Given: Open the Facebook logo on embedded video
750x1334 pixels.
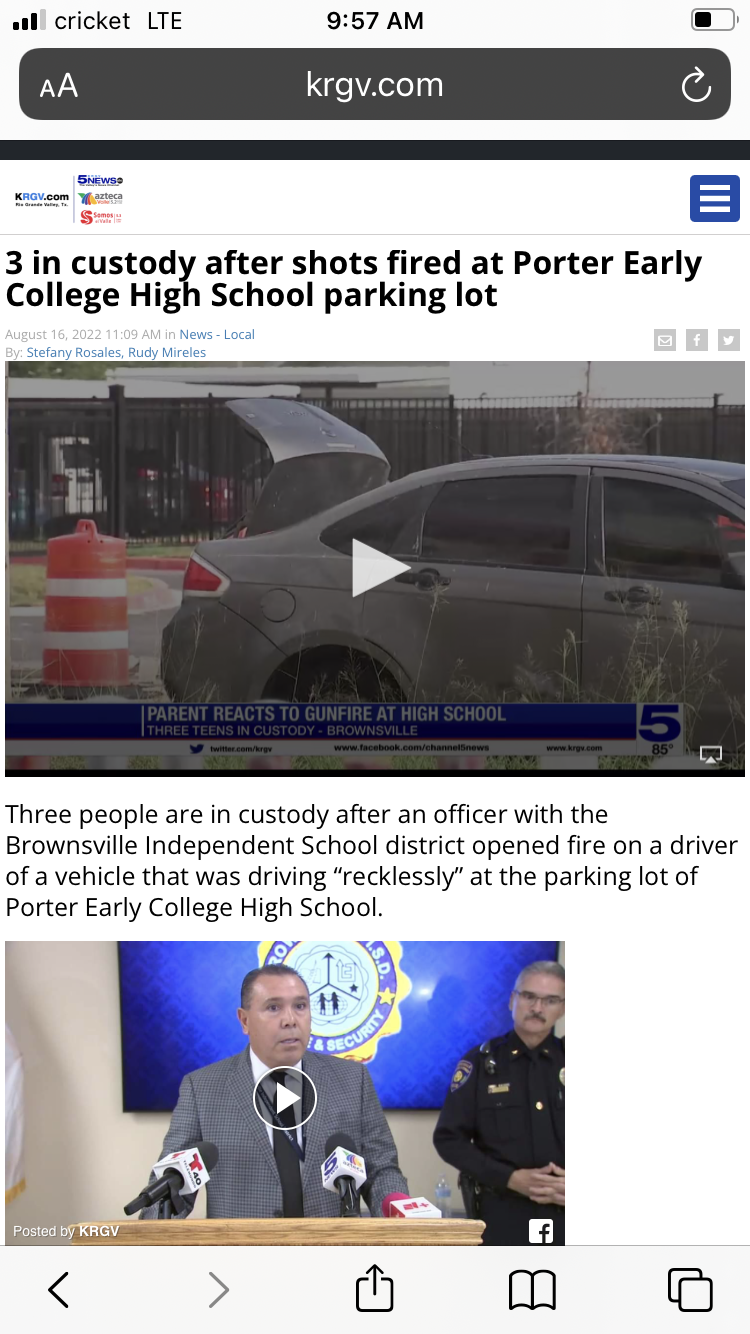Looking at the screenshot, I should pos(540,1231).
